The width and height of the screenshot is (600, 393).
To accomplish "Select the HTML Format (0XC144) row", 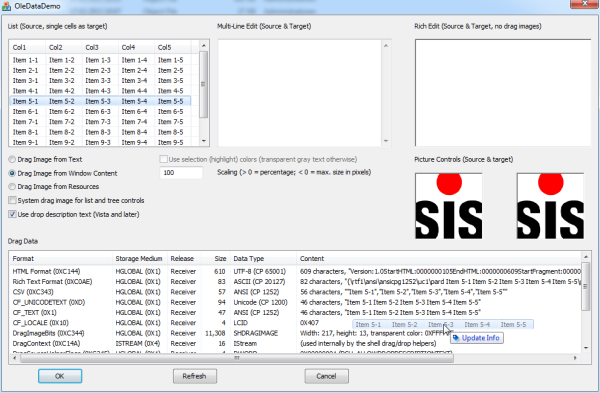I will pos(295,271).
